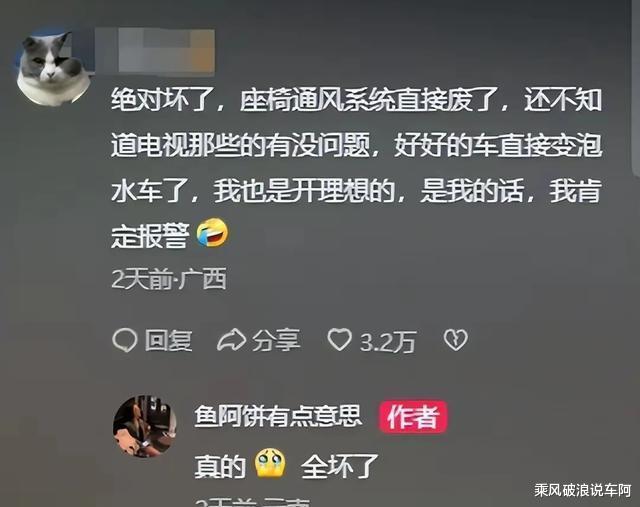Viewport: 640px width, 507px height.
Task: Click the 分享 text label
Action: coord(276,340)
